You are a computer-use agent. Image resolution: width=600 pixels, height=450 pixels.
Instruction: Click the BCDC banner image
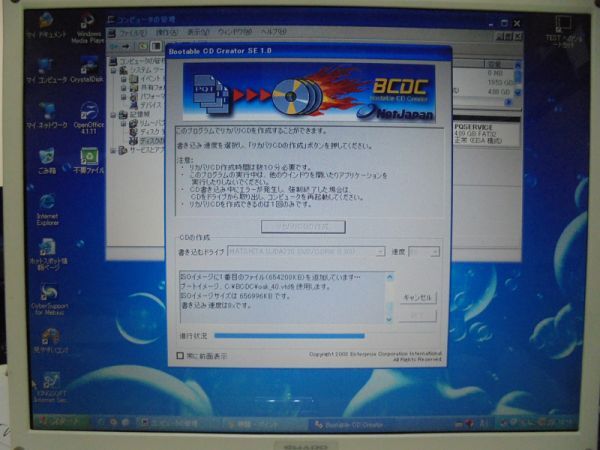309,92
